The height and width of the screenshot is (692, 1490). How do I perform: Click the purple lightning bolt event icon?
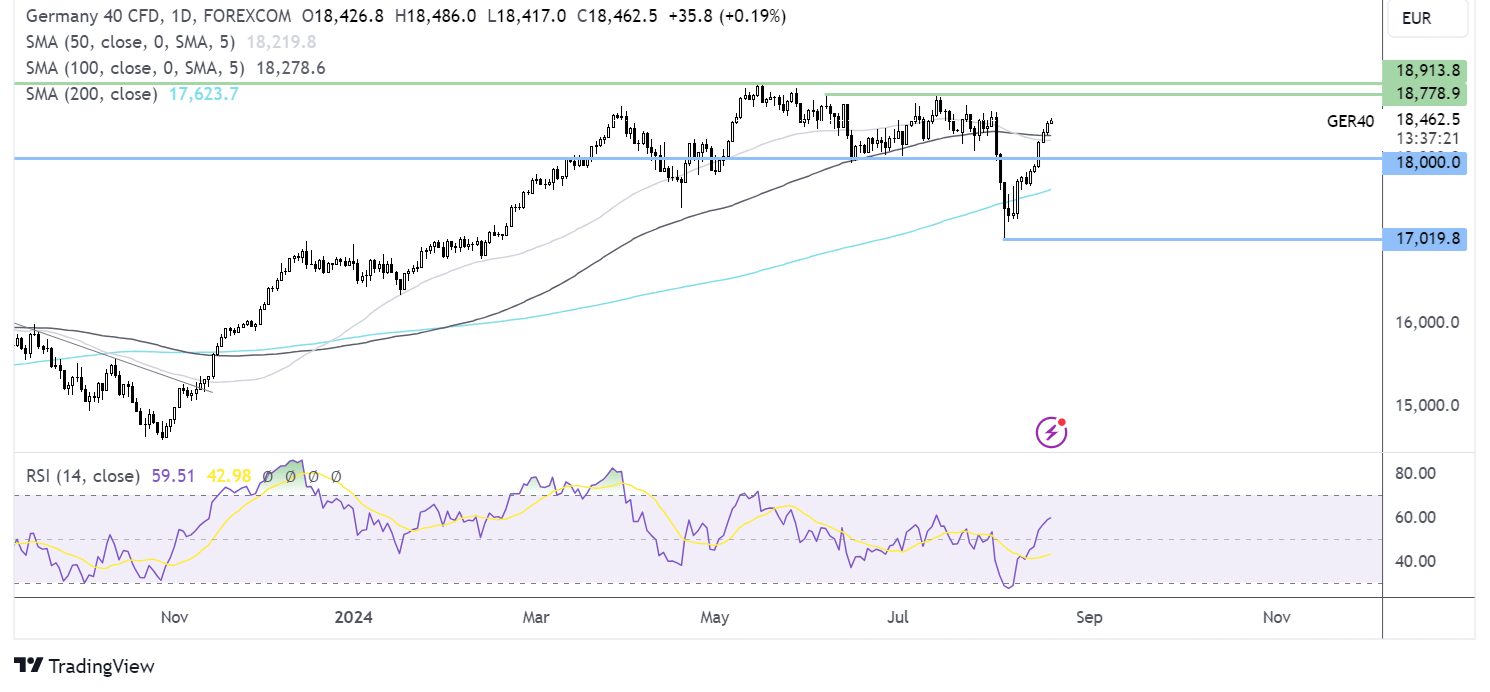[1051, 432]
